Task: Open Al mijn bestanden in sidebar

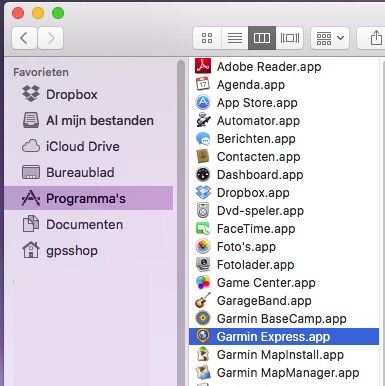Action: click(89, 120)
